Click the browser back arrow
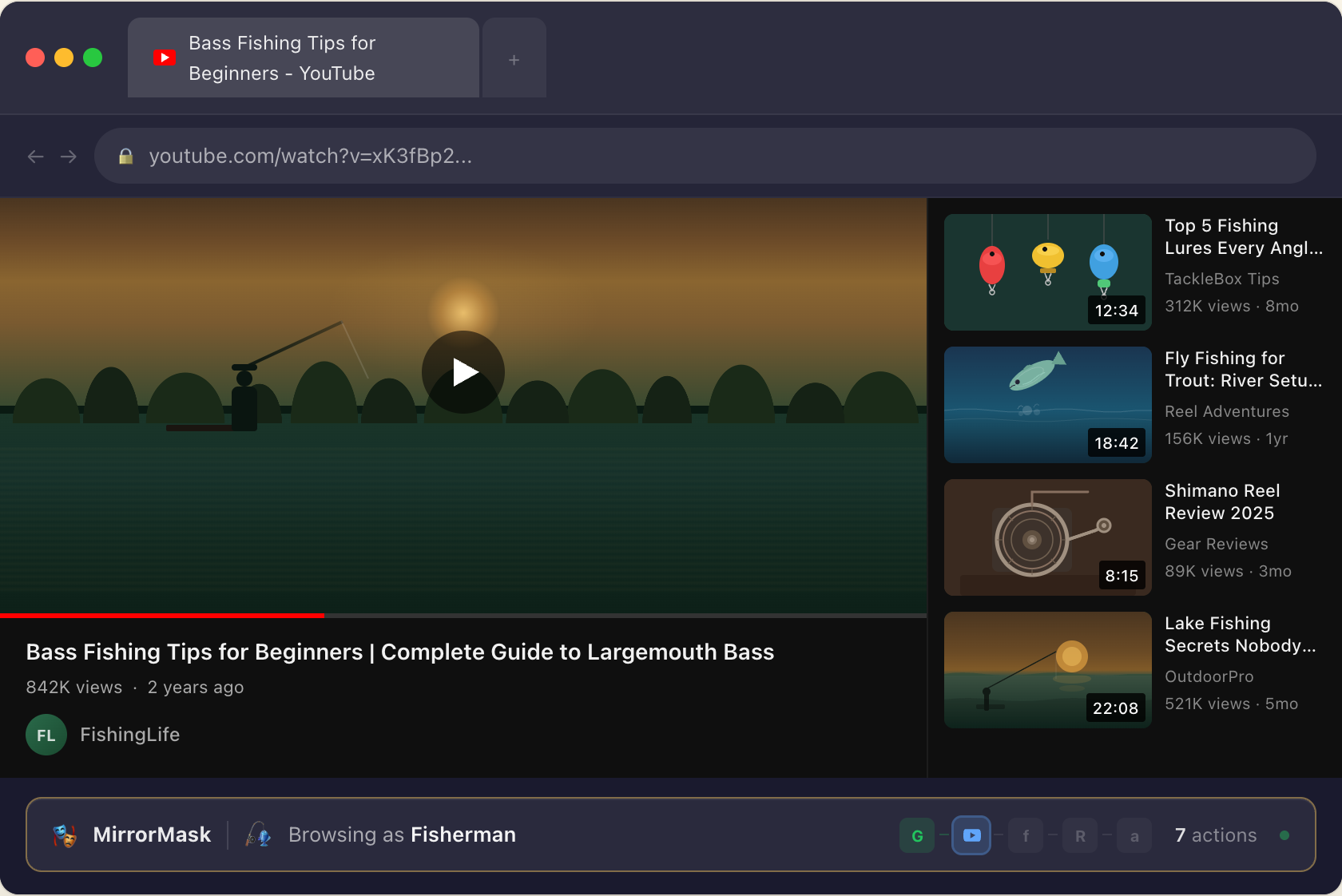This screenshot has width=1342, height=896. click(36, 157)
